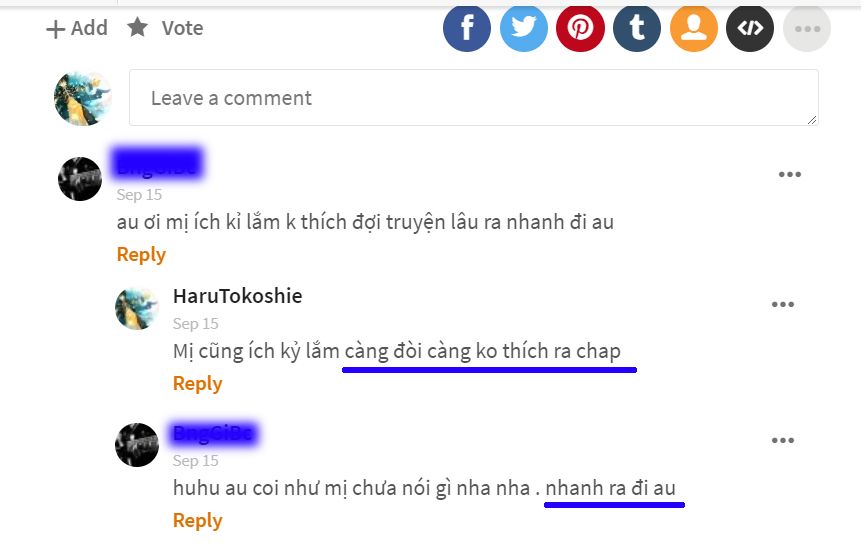Pin story with Pinterest icon

[580, 28]
